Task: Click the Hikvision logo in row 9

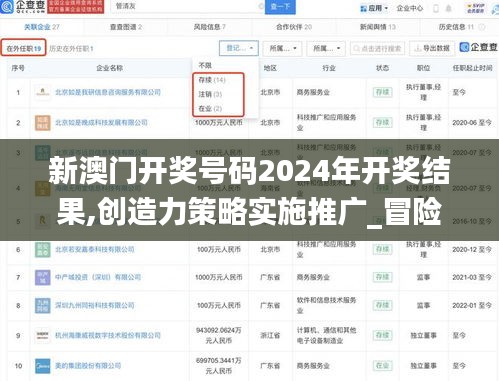Action: [43, 335]
